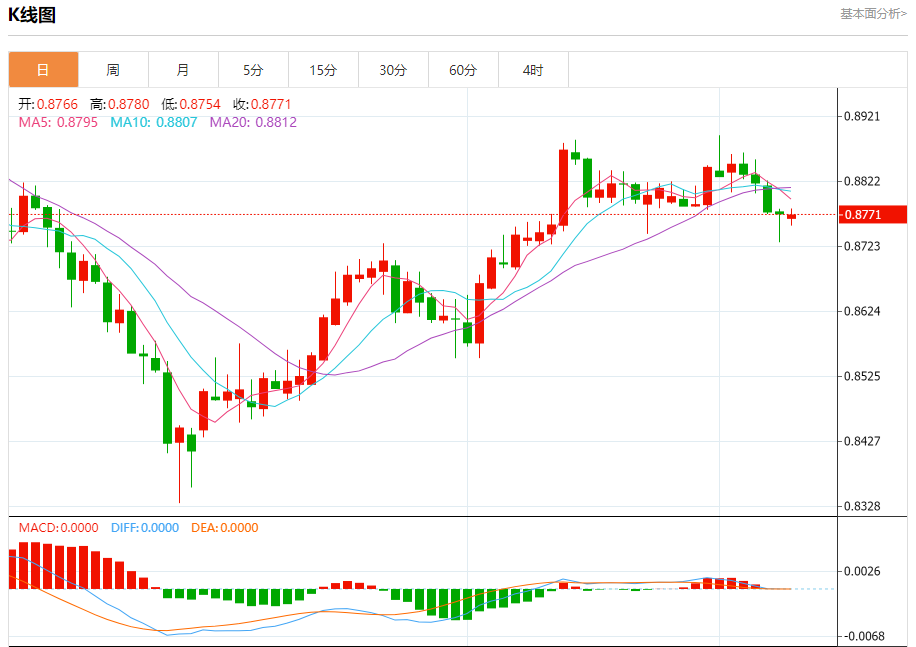Click the DEA:0.0000 label

[225, 528]
